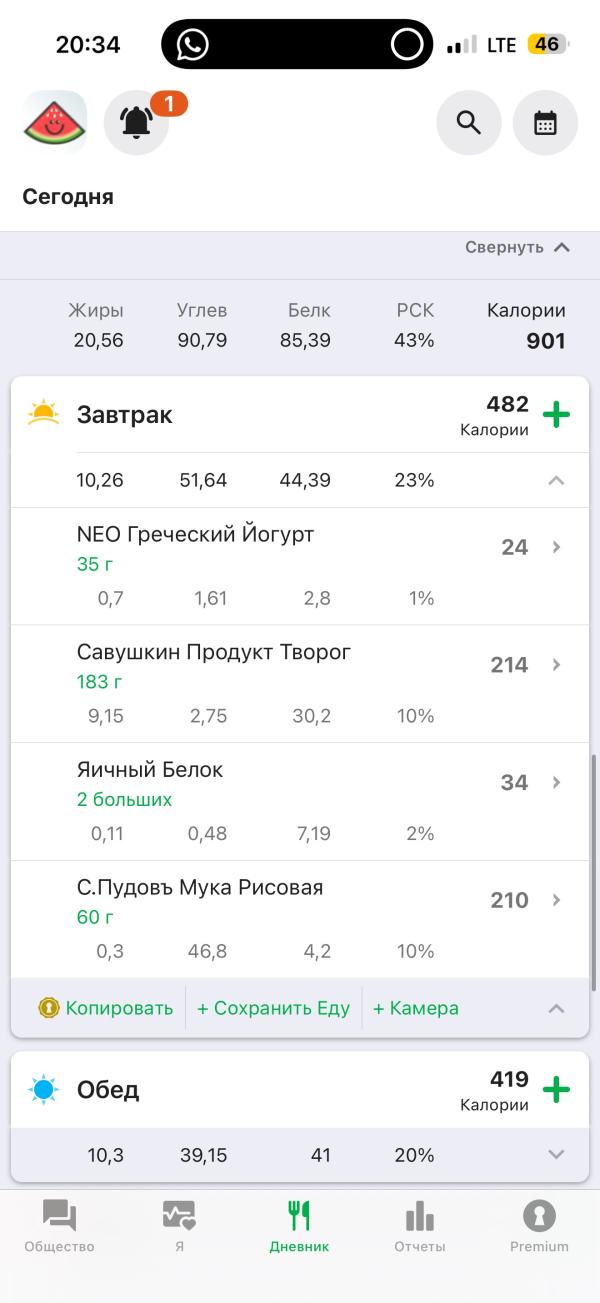Collapse Завтрак from footer chevron

pyautogui.click(x=556, y=1008)
